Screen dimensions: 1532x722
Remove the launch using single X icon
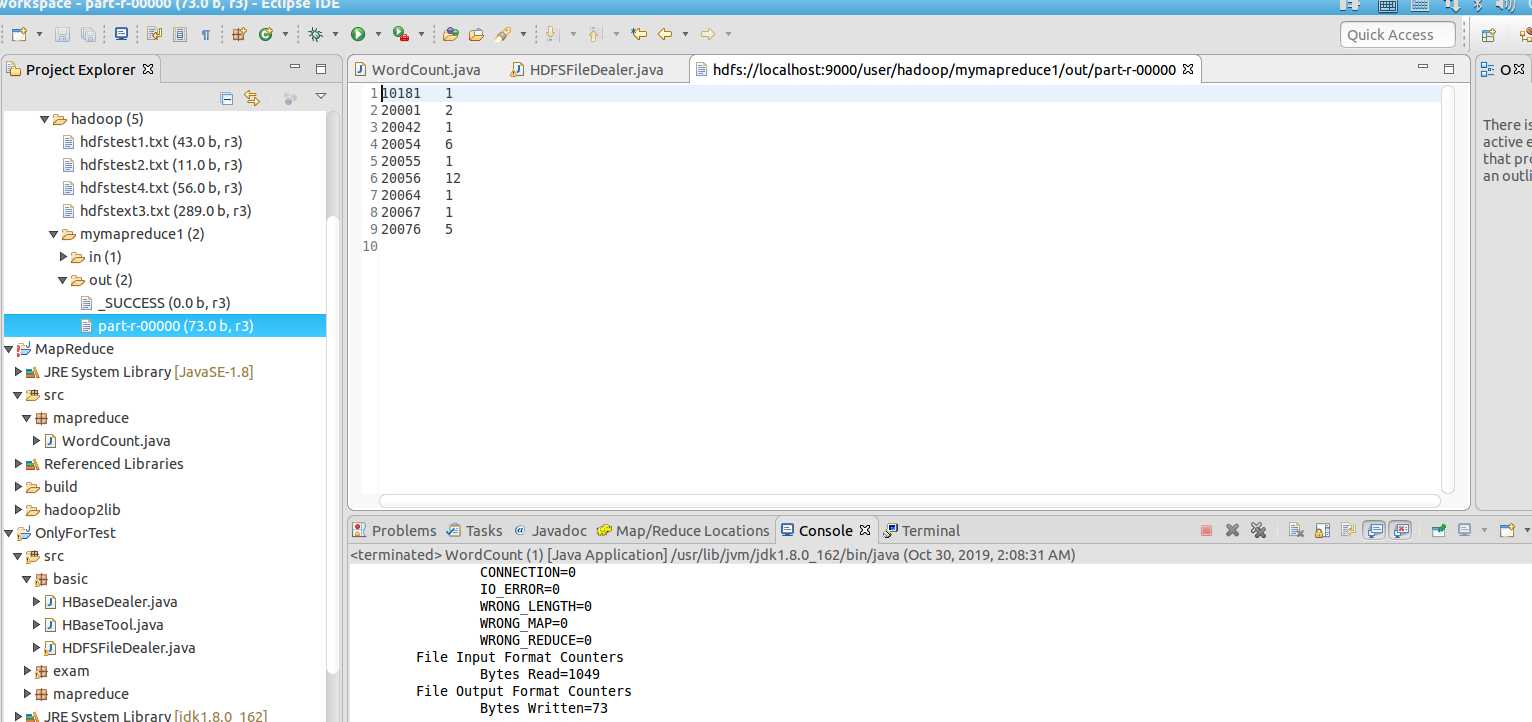pos(1232,531)
